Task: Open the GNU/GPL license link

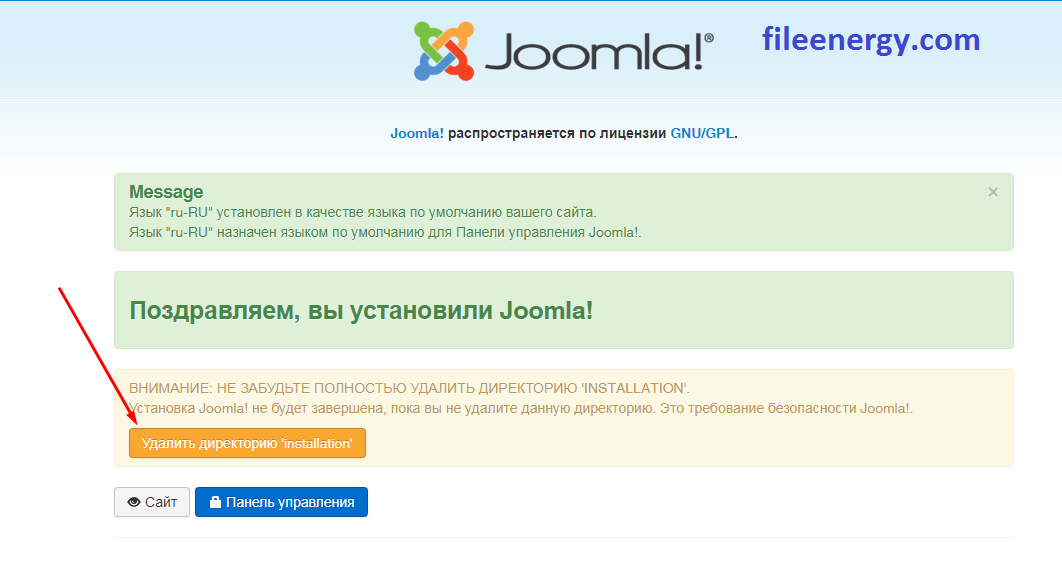Action: [702, 133]
